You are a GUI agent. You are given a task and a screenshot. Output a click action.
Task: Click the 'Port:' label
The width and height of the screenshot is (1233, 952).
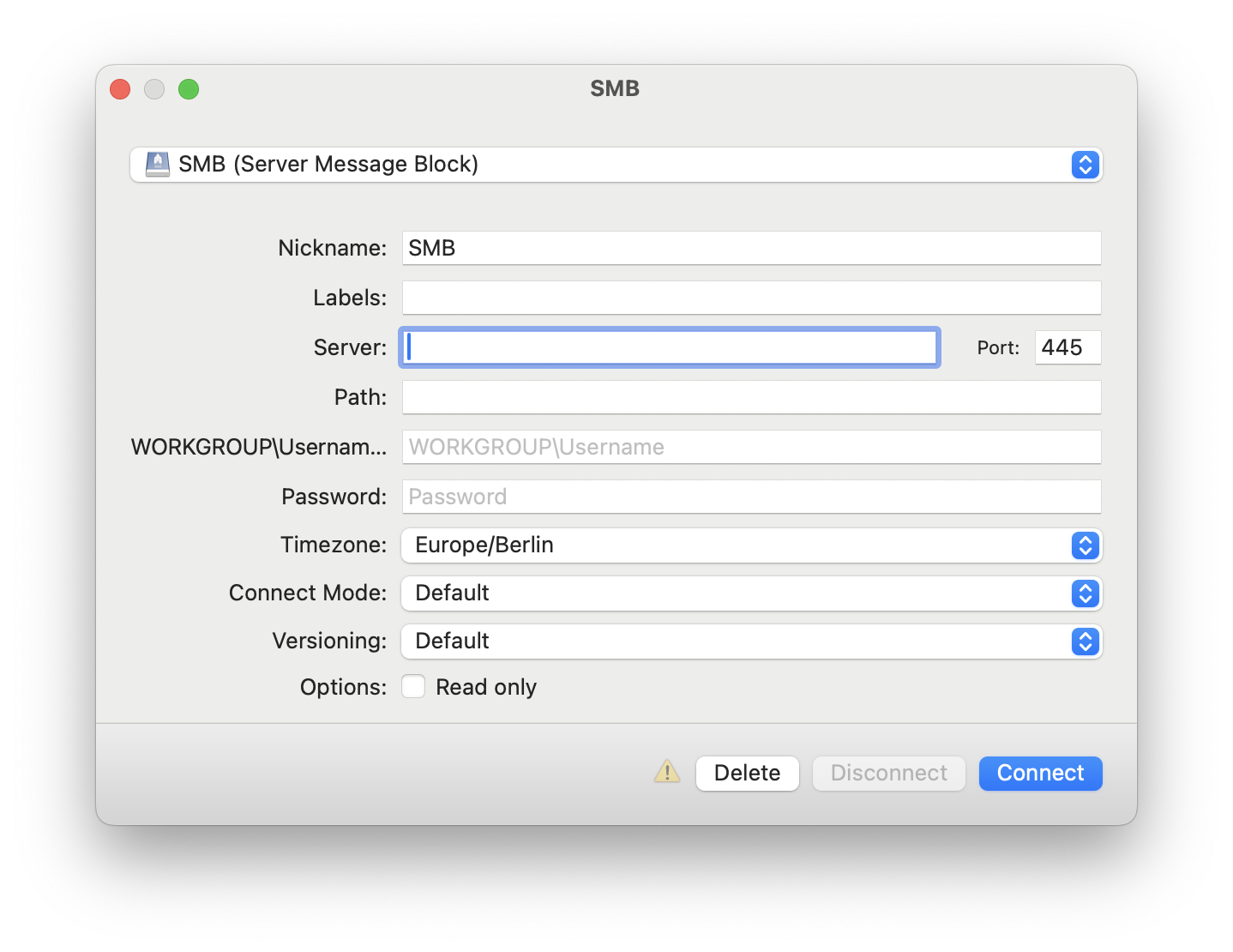pos(998,347)
